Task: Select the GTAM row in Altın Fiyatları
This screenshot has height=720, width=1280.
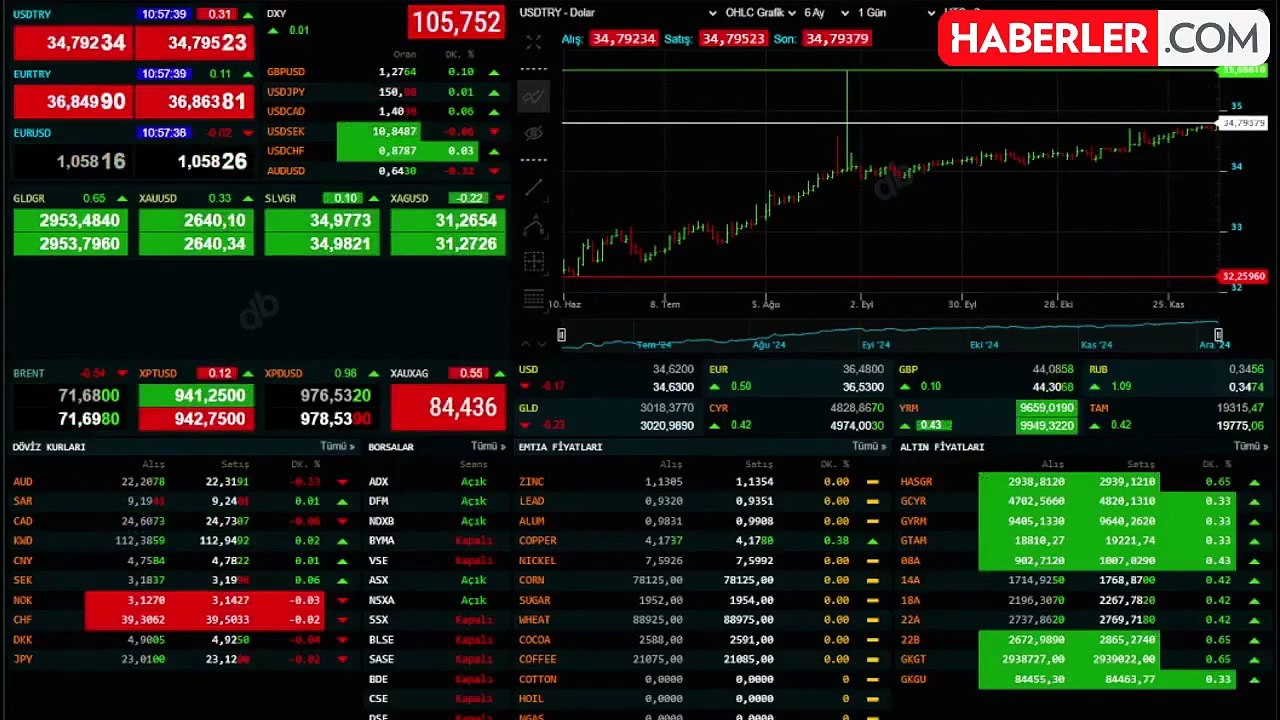Action: pos(1084,541)
